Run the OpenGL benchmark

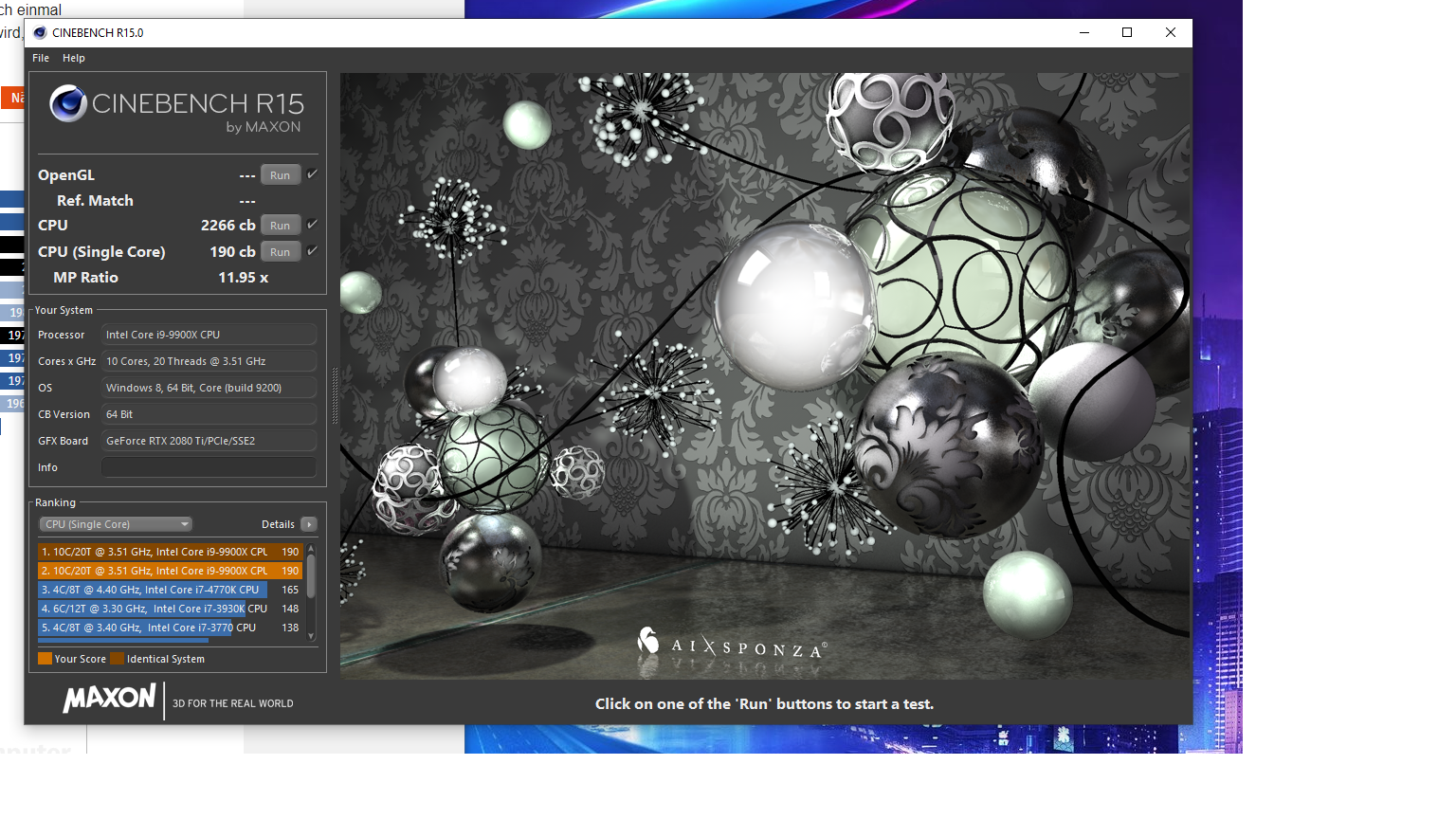281,175
